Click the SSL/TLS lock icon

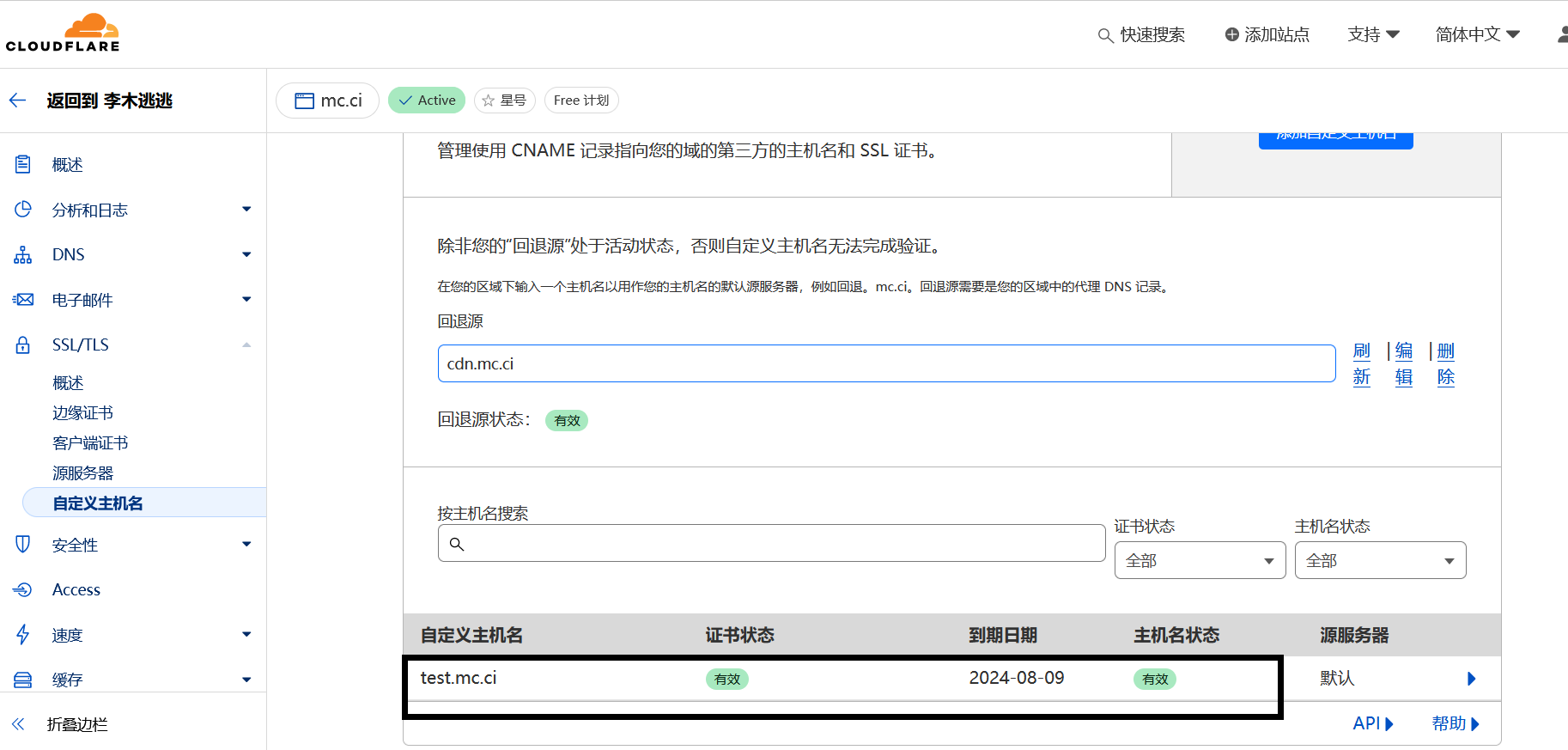click(x=23, y=345)
